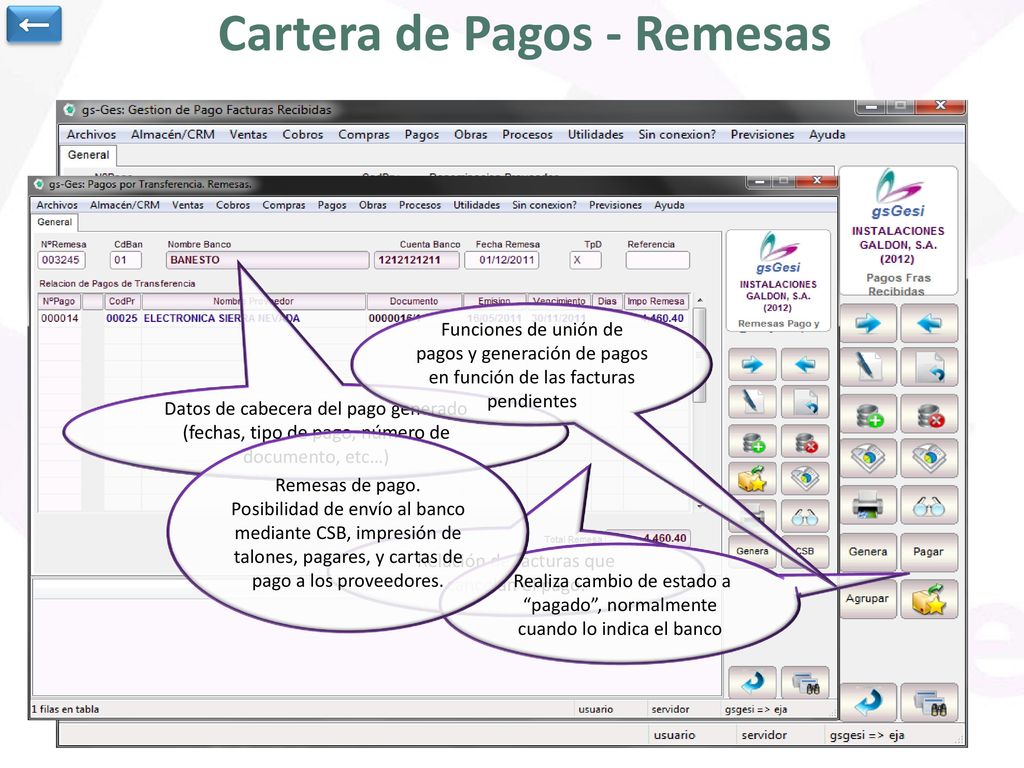Click the Impo Remesa column header
Viewport: 1024px width, 768px height.
[x=656, y=301]
